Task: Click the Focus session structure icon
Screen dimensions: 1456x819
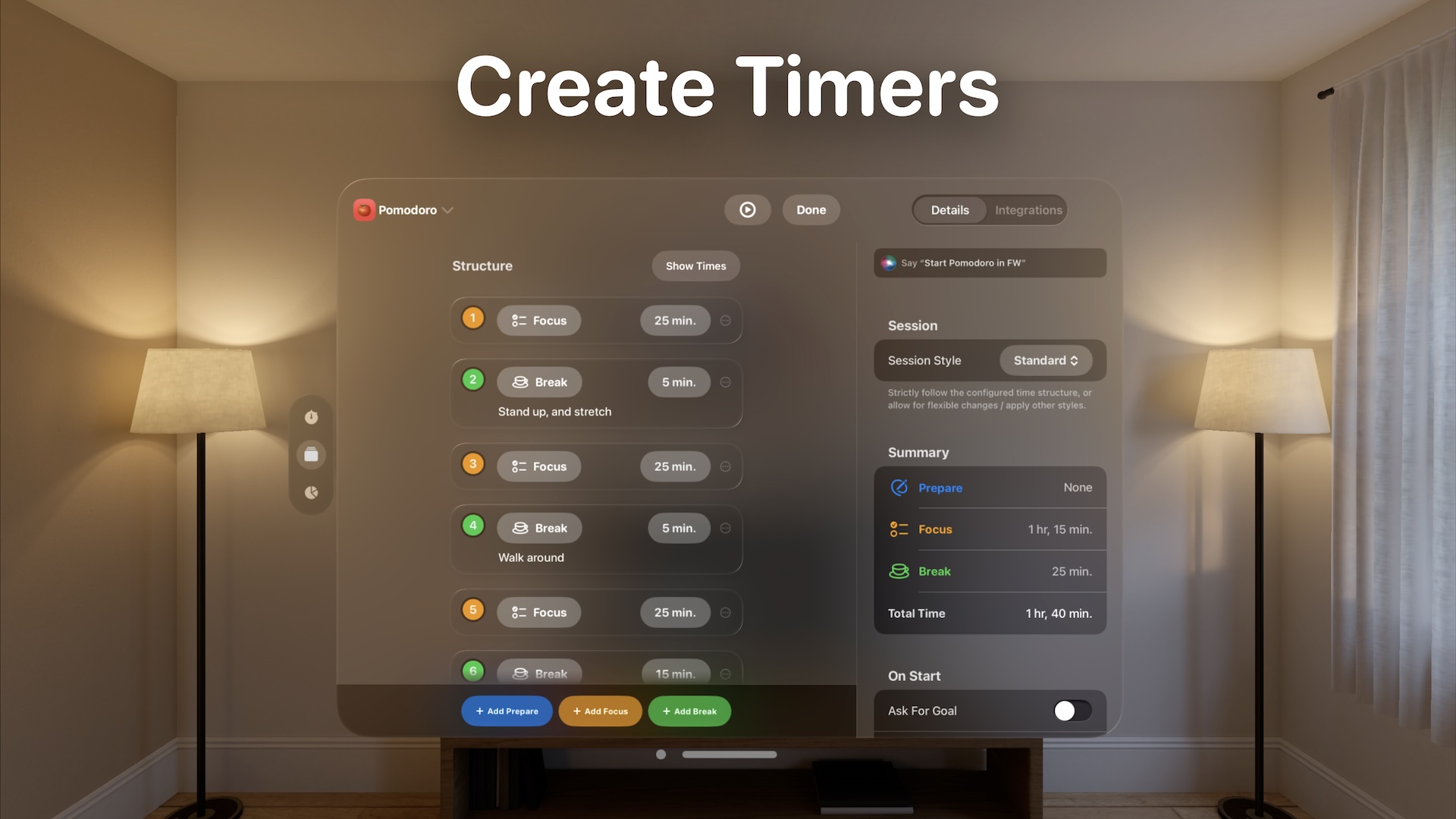Action: point(517,320)
